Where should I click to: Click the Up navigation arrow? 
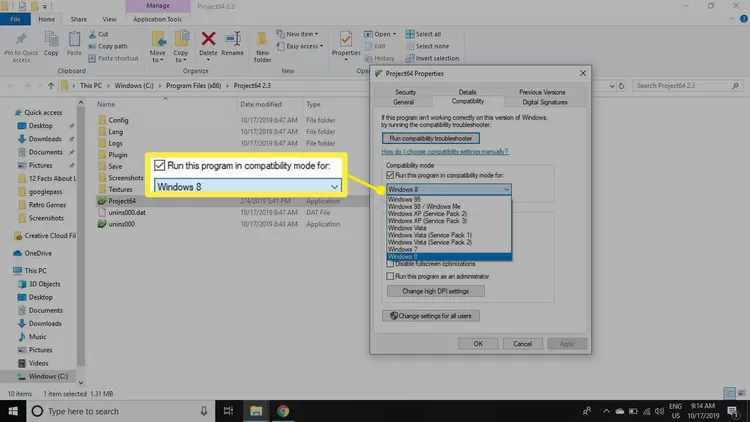coord(51,86)
